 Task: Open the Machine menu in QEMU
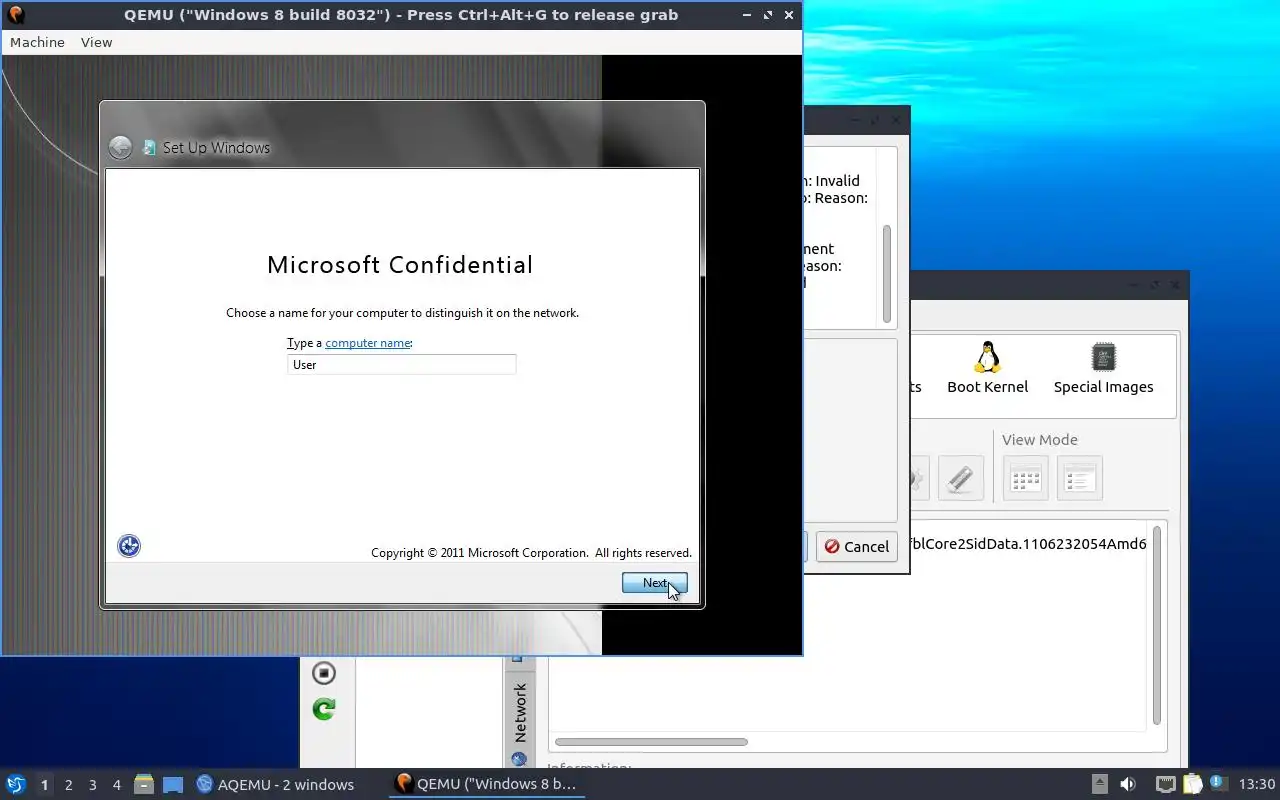37,42
